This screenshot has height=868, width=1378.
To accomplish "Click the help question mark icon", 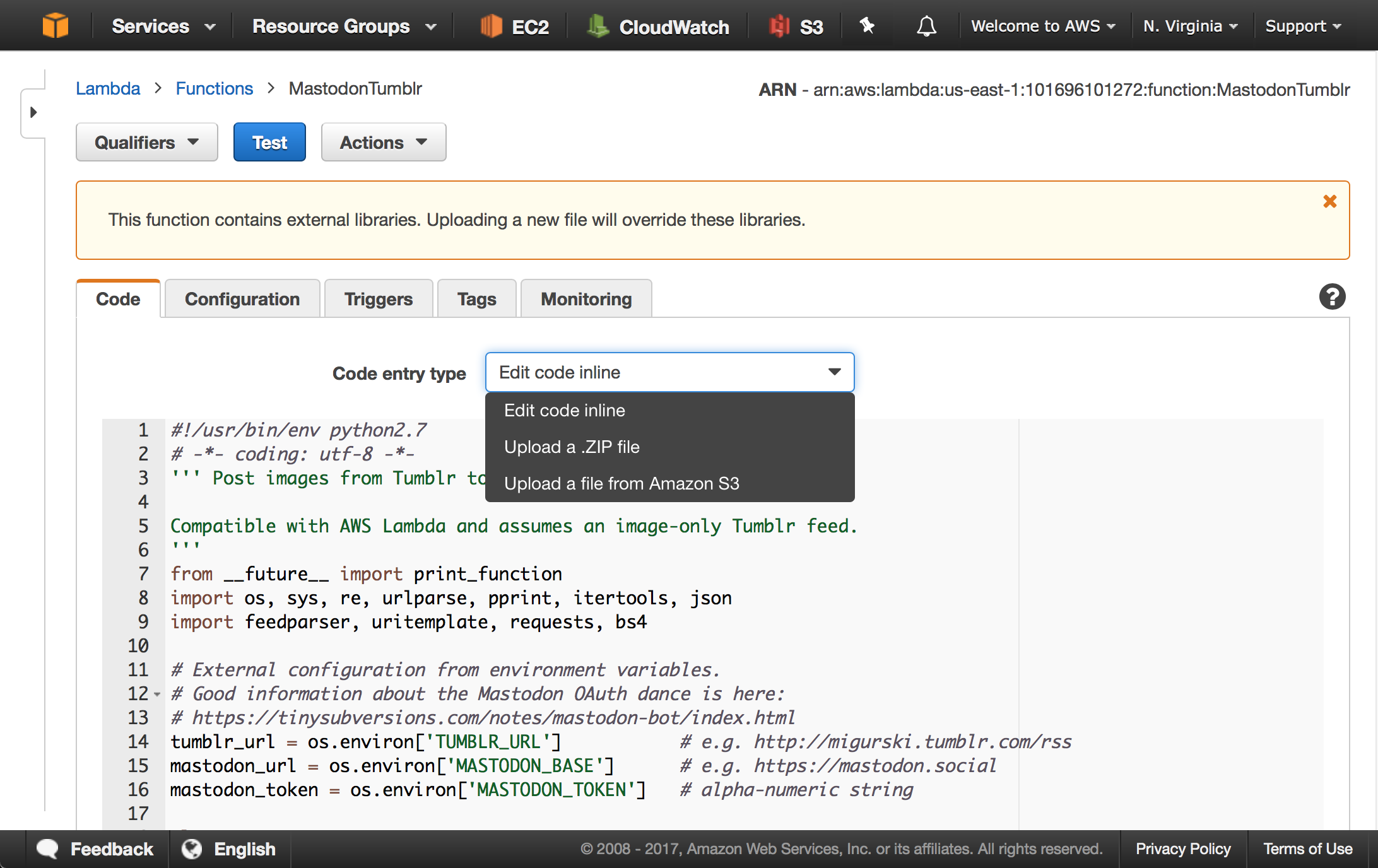I will tap(1332, 297).
